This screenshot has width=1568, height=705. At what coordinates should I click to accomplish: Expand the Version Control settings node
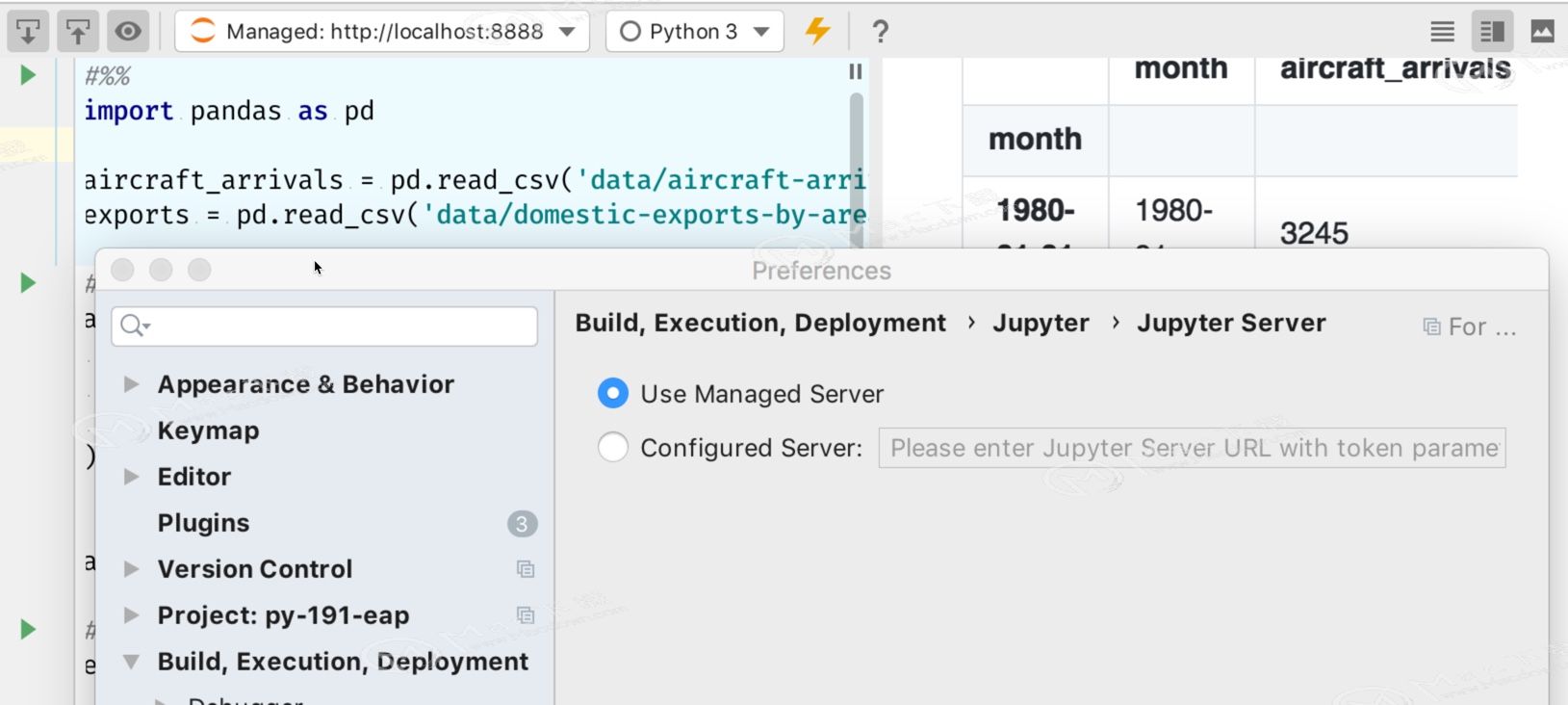pyautogui.click(x=131, y=569)
